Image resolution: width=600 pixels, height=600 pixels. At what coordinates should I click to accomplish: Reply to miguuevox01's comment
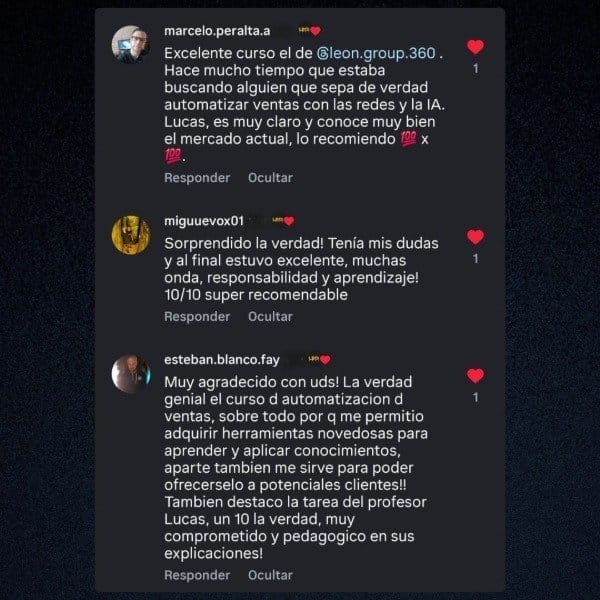[x=197, y=316]
